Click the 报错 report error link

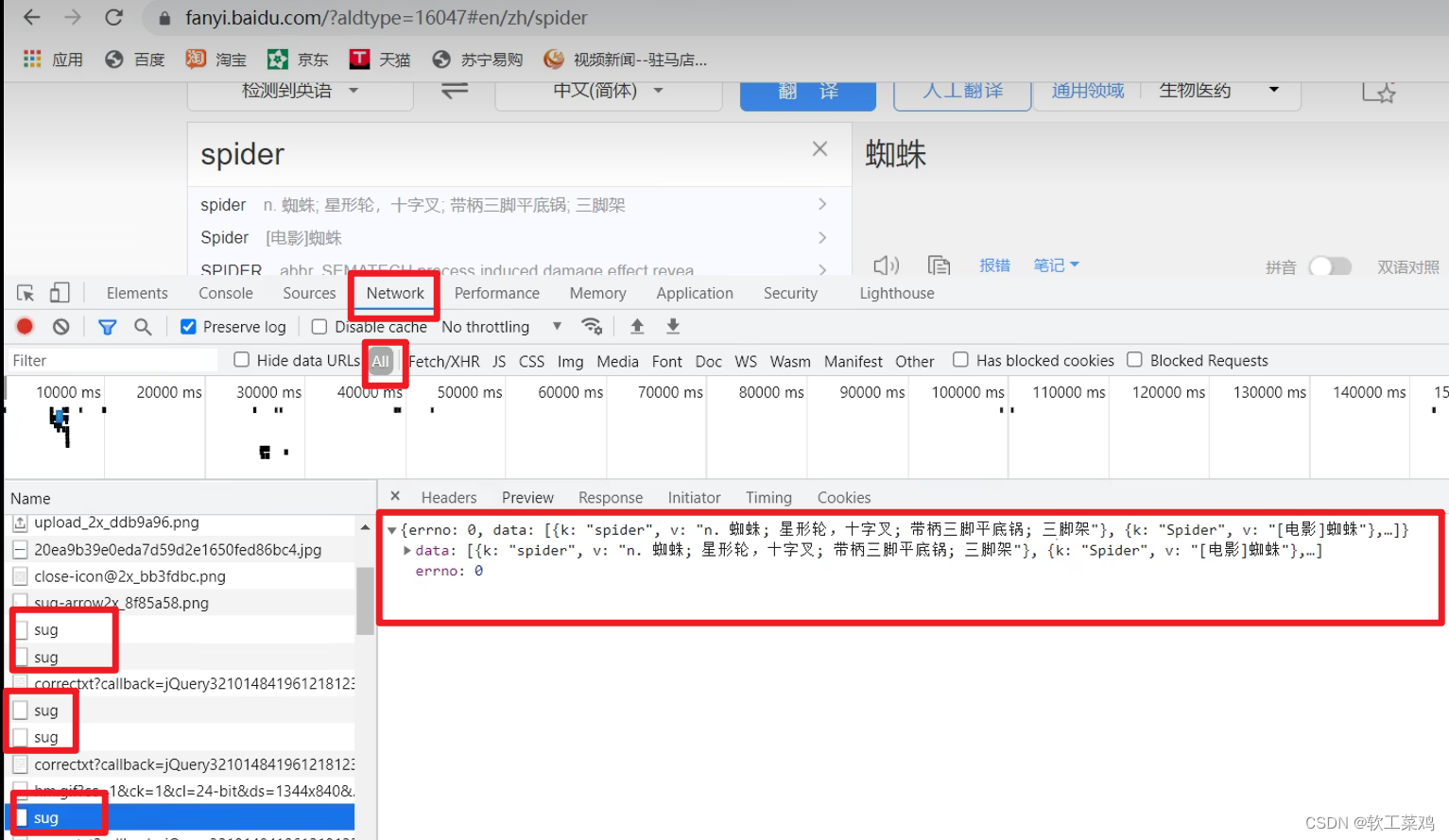click(x=994, y=266)
